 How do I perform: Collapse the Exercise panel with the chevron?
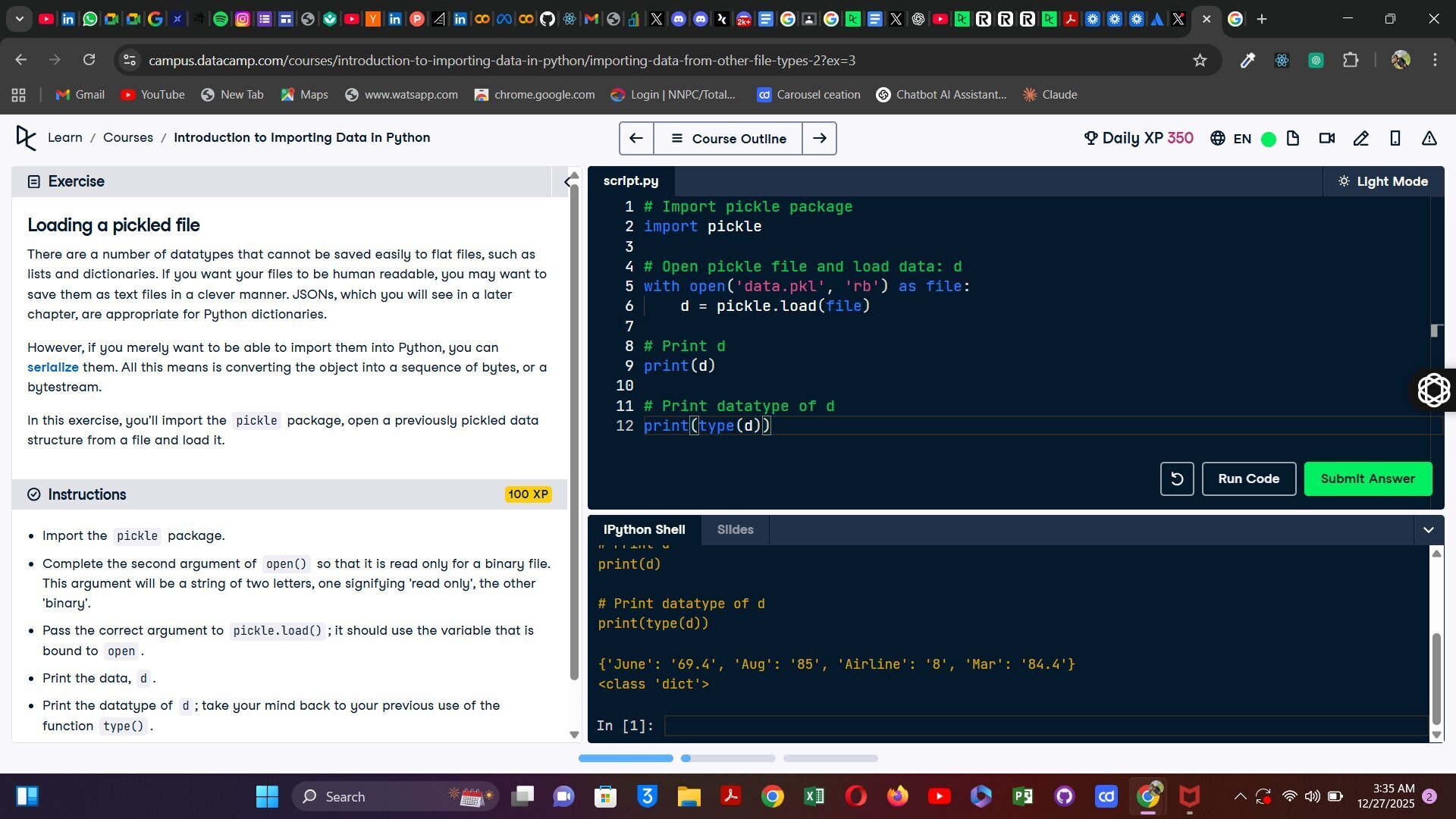(x=569, y=181)
